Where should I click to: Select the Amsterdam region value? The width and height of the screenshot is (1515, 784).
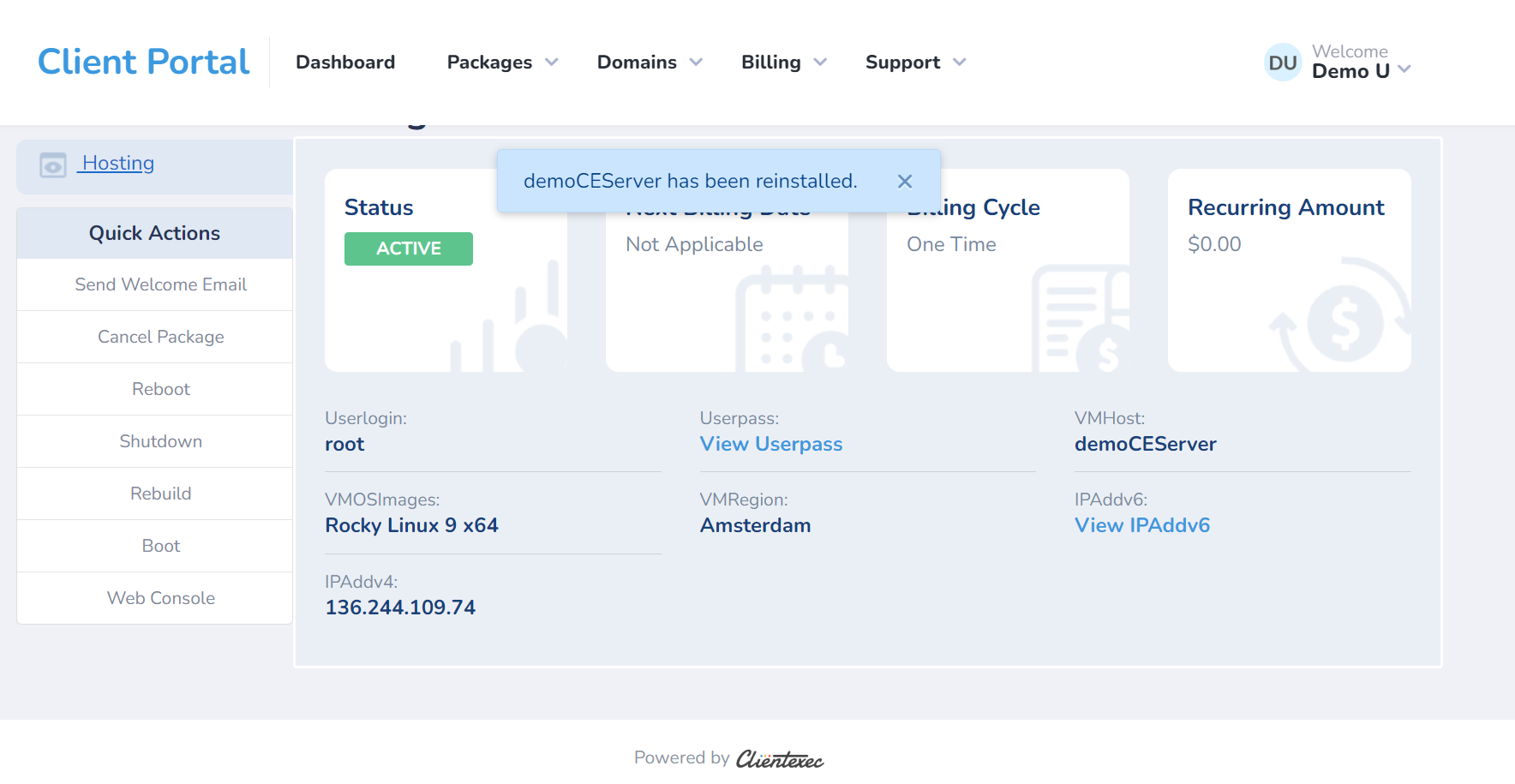click(755, 525)
